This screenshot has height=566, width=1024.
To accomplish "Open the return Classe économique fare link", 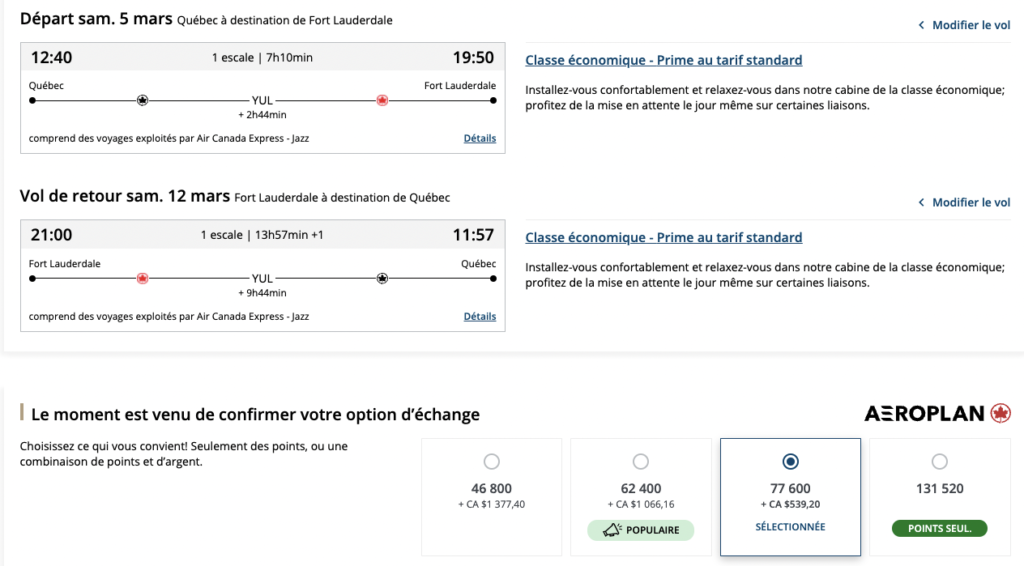I will [663, 238].
